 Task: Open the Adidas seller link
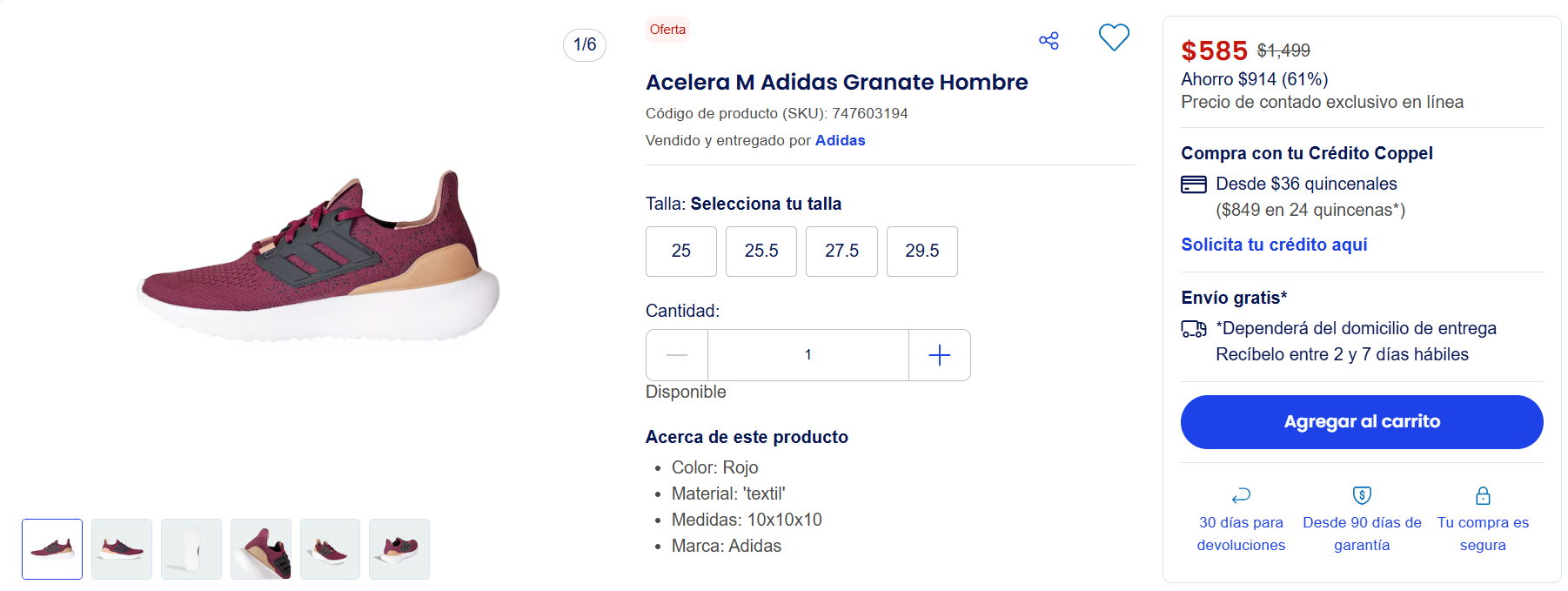pos(840,140)
